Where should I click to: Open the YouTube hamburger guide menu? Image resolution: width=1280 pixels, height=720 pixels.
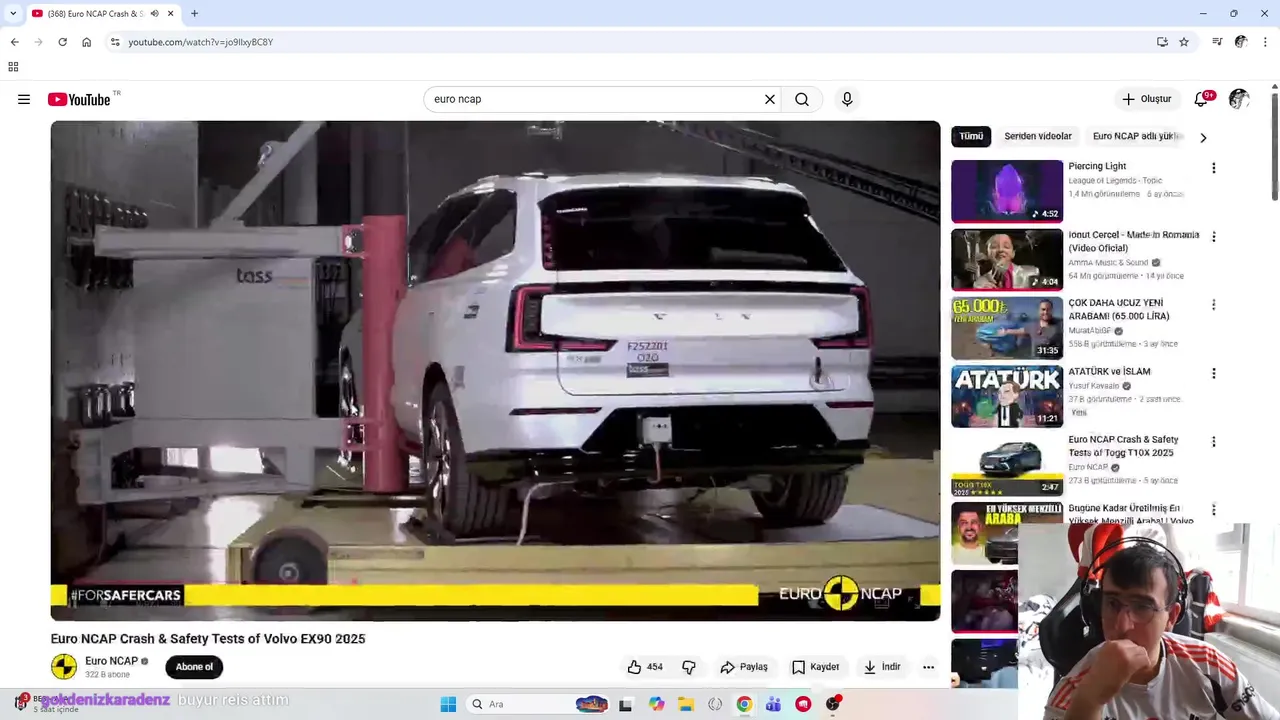[x=24, y=99]
